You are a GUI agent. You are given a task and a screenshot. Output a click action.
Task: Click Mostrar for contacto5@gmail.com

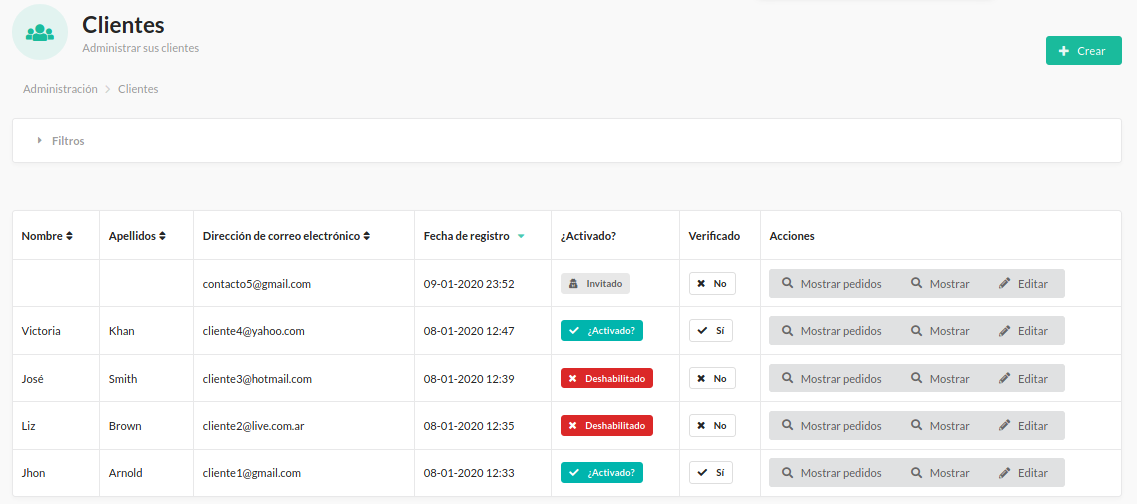[x=940, y=284]
